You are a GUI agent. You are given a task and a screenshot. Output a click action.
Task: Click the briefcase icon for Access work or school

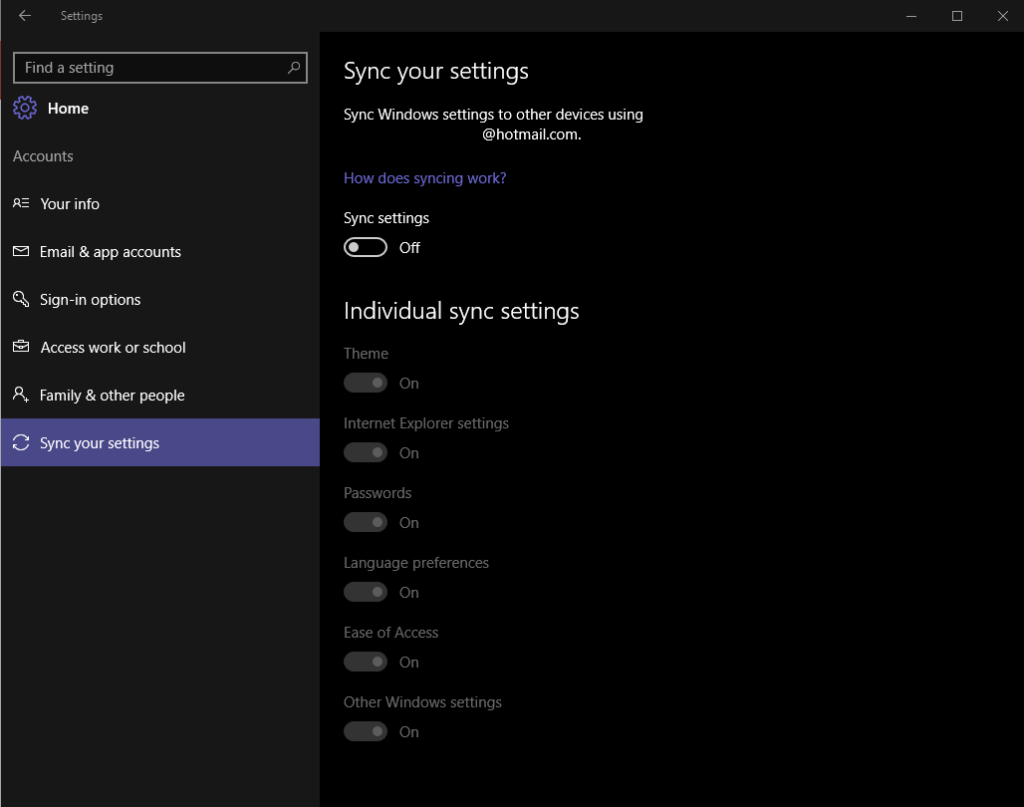21,347
